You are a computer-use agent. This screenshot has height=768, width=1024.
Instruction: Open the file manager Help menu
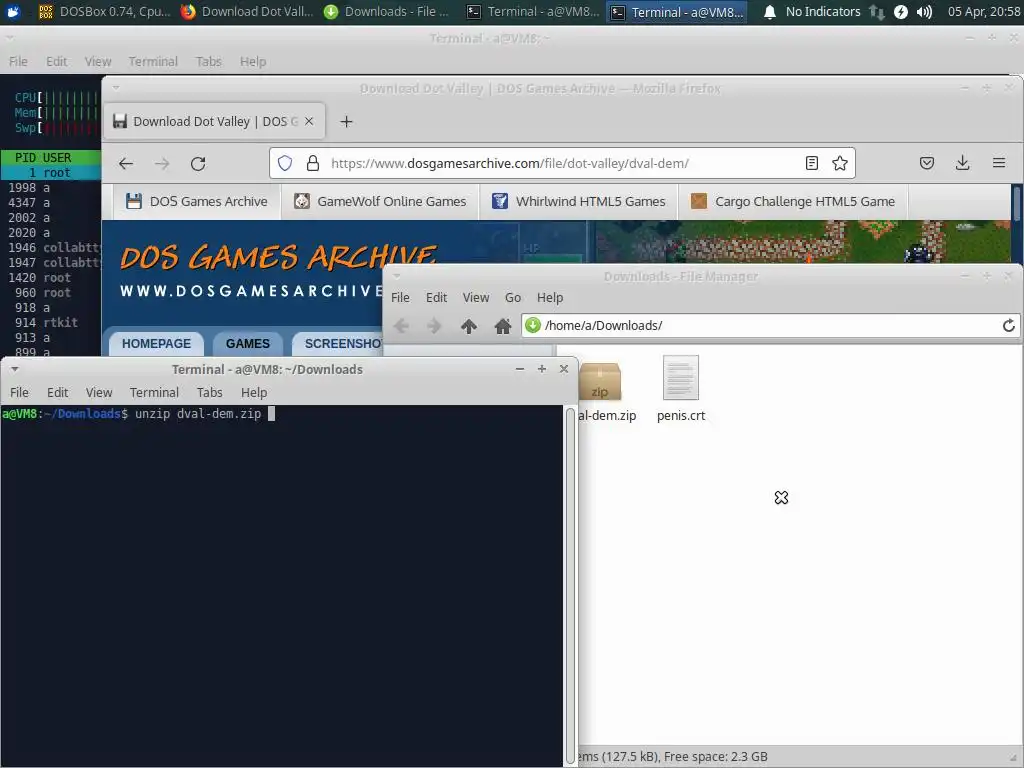point(550,298)
